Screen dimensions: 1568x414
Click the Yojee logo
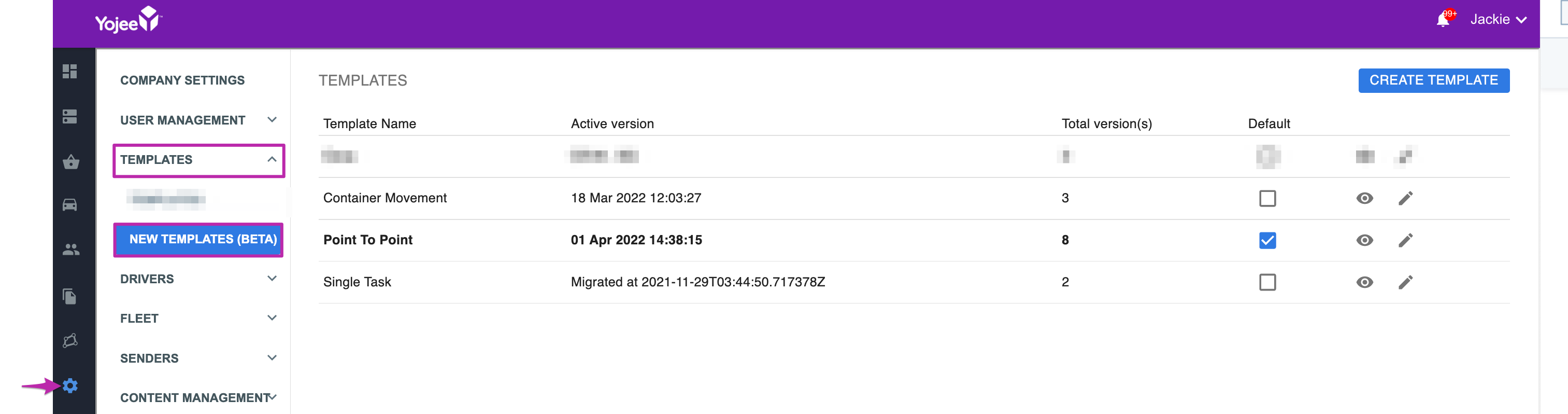click(x=129, y=20)
